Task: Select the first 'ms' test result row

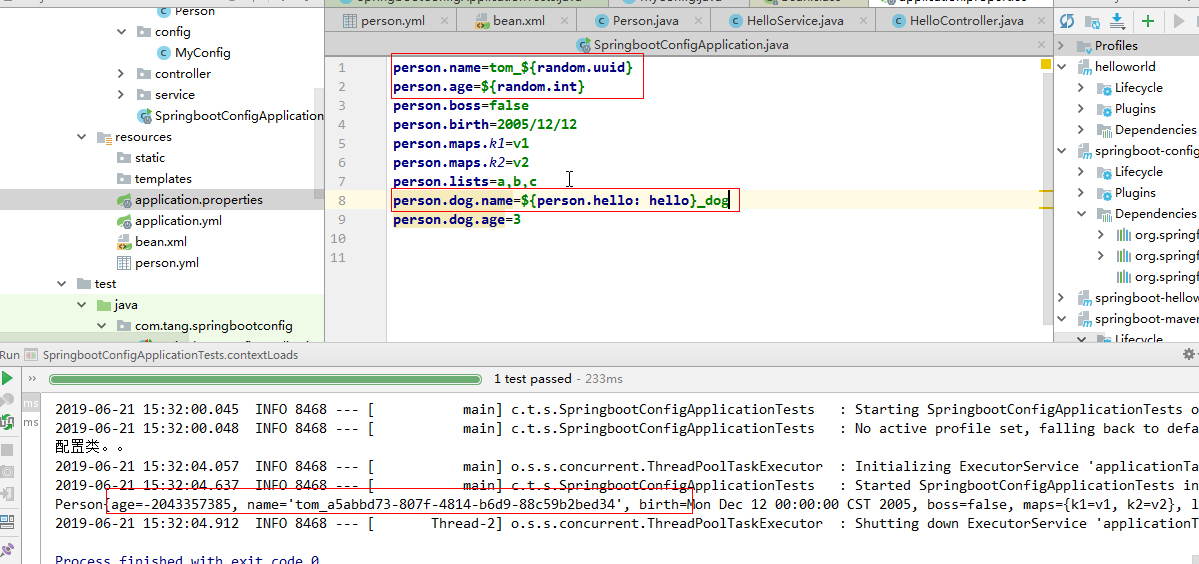Action: (31, 403)
